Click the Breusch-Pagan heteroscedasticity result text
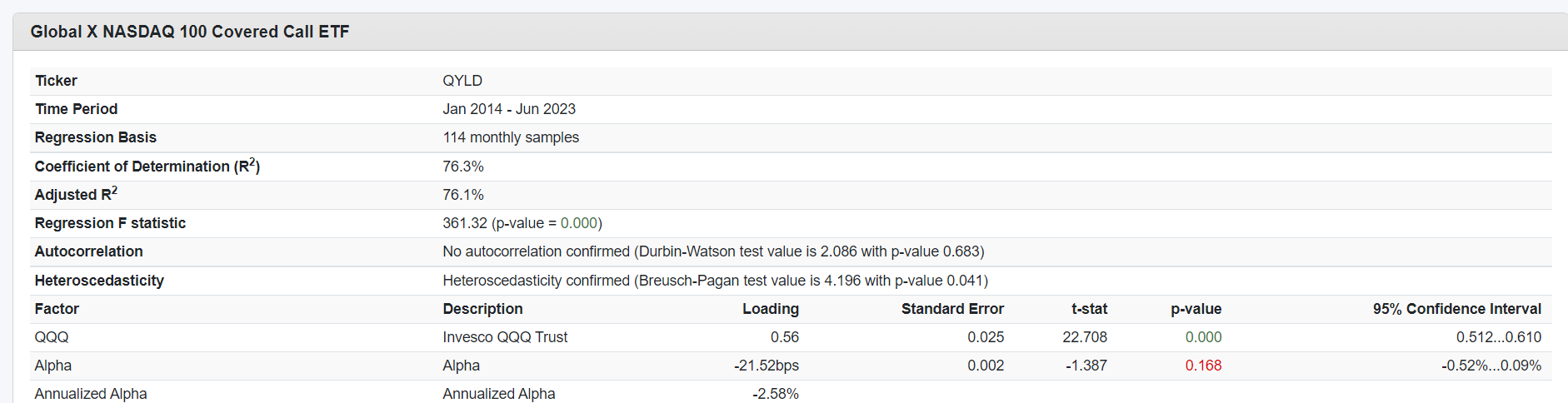1568x403 pixels. [715, 281]
